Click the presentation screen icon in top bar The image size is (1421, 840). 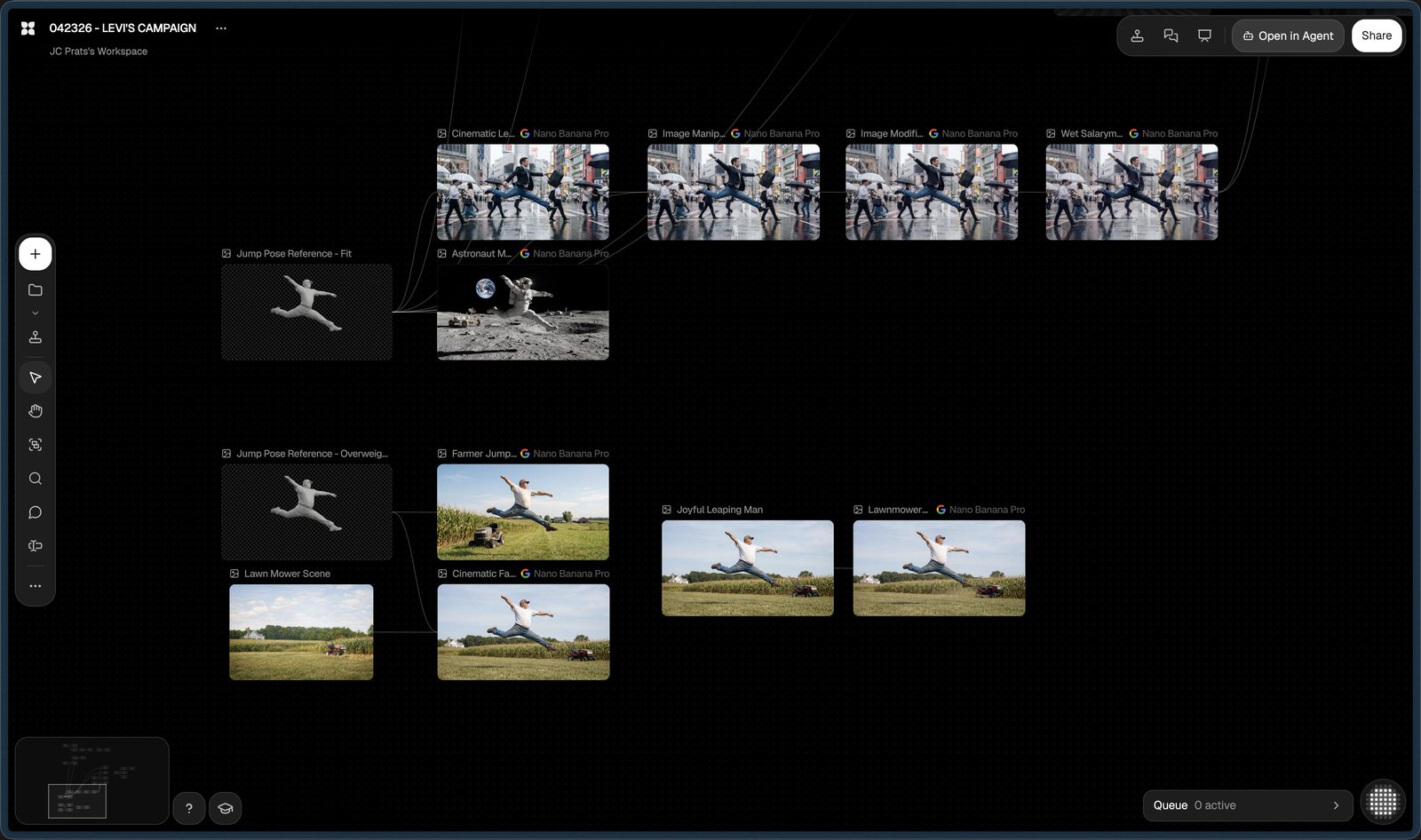point(1204,36)
